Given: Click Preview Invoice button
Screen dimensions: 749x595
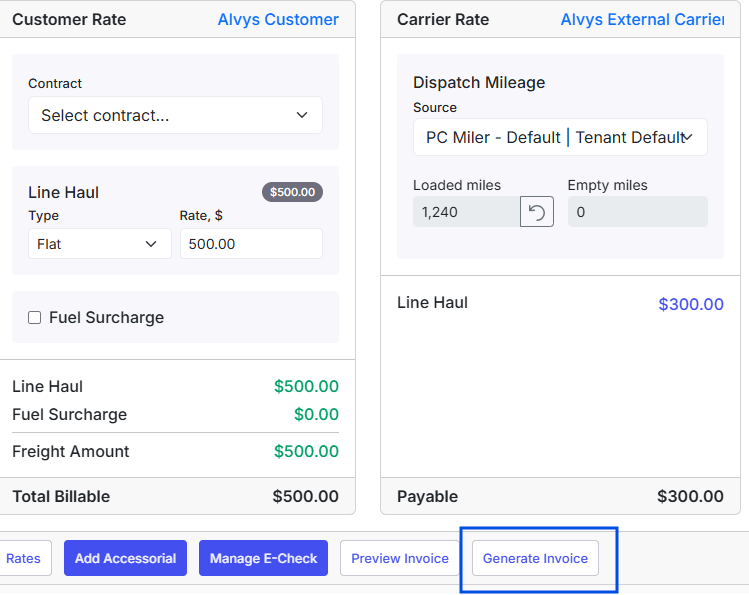Looking at the screenshot, I should (400, 558).
